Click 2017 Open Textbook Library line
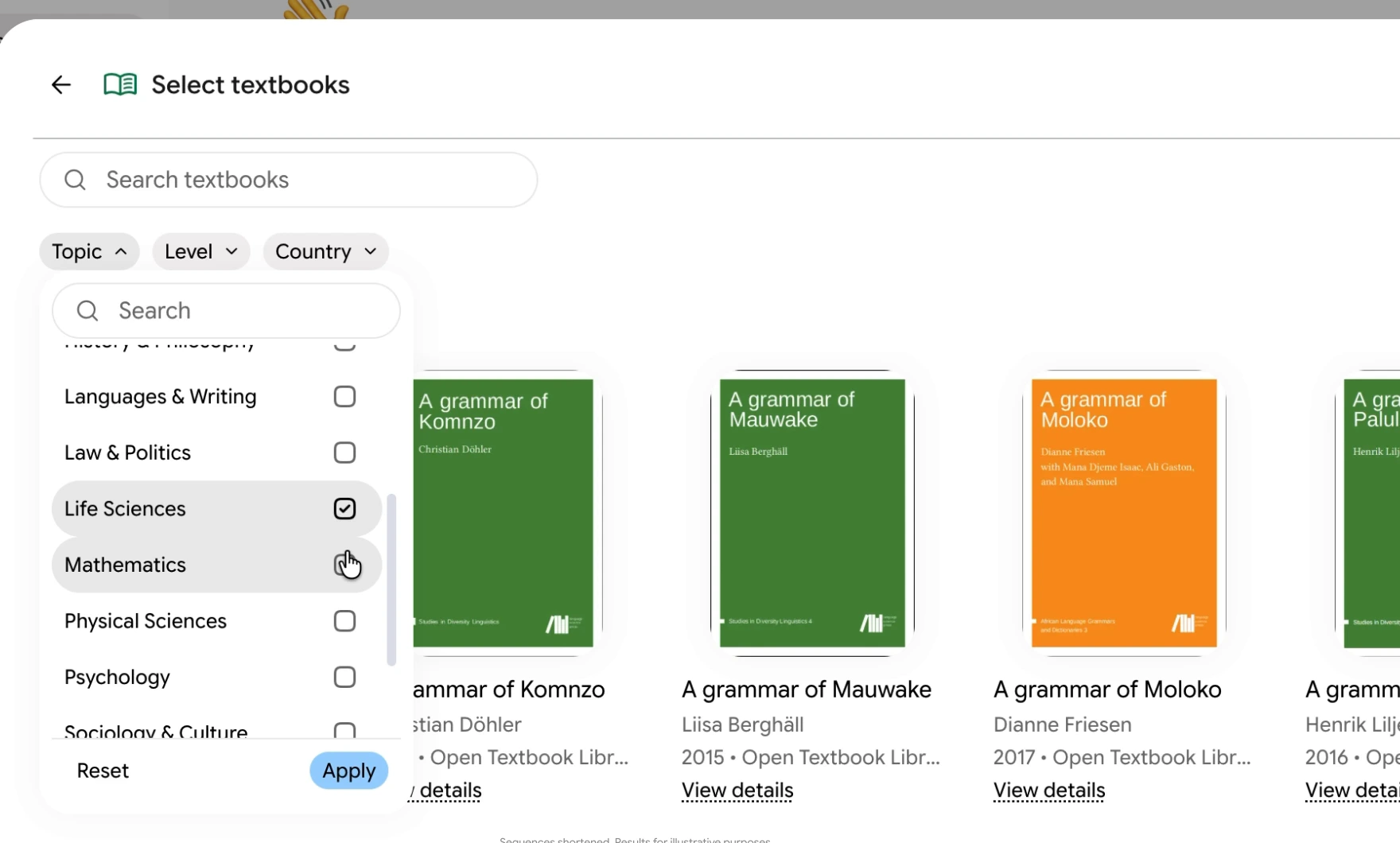Image resolution: width=1400 pixels, height=843 pixels. (x=1122, y=757)
